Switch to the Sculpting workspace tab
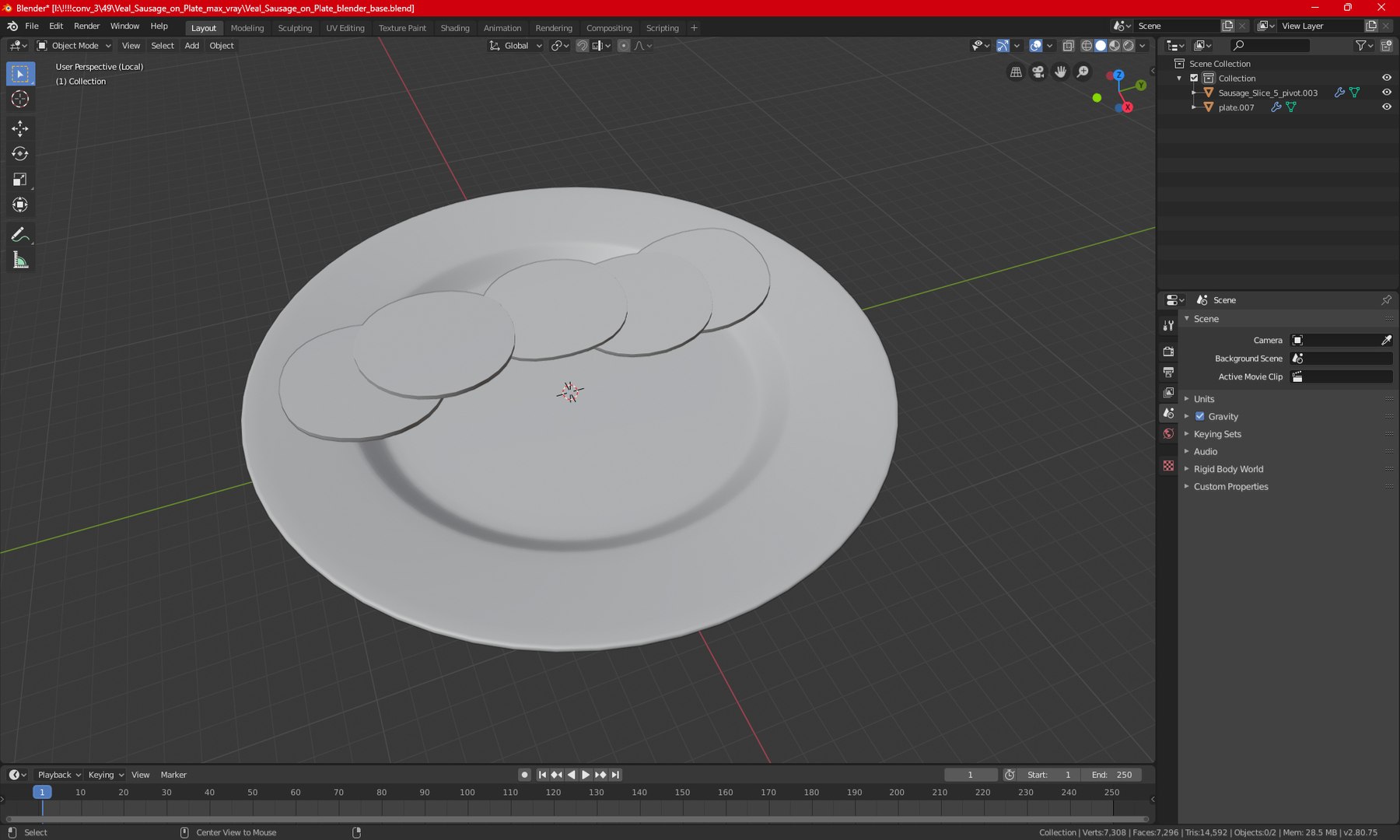Screen dimensions: 1400x840 click(295, 28)
